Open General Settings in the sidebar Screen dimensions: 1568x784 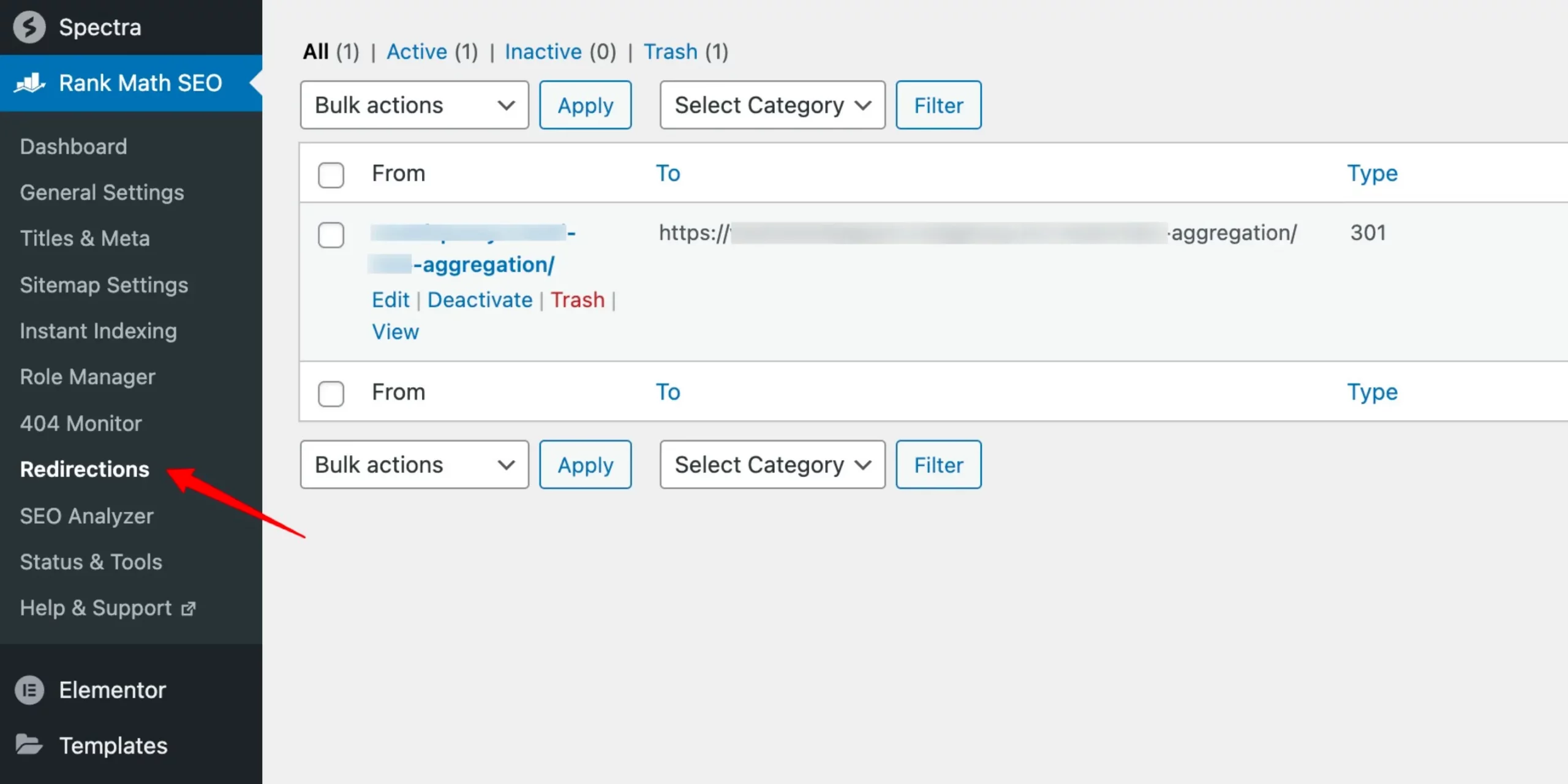102,192
